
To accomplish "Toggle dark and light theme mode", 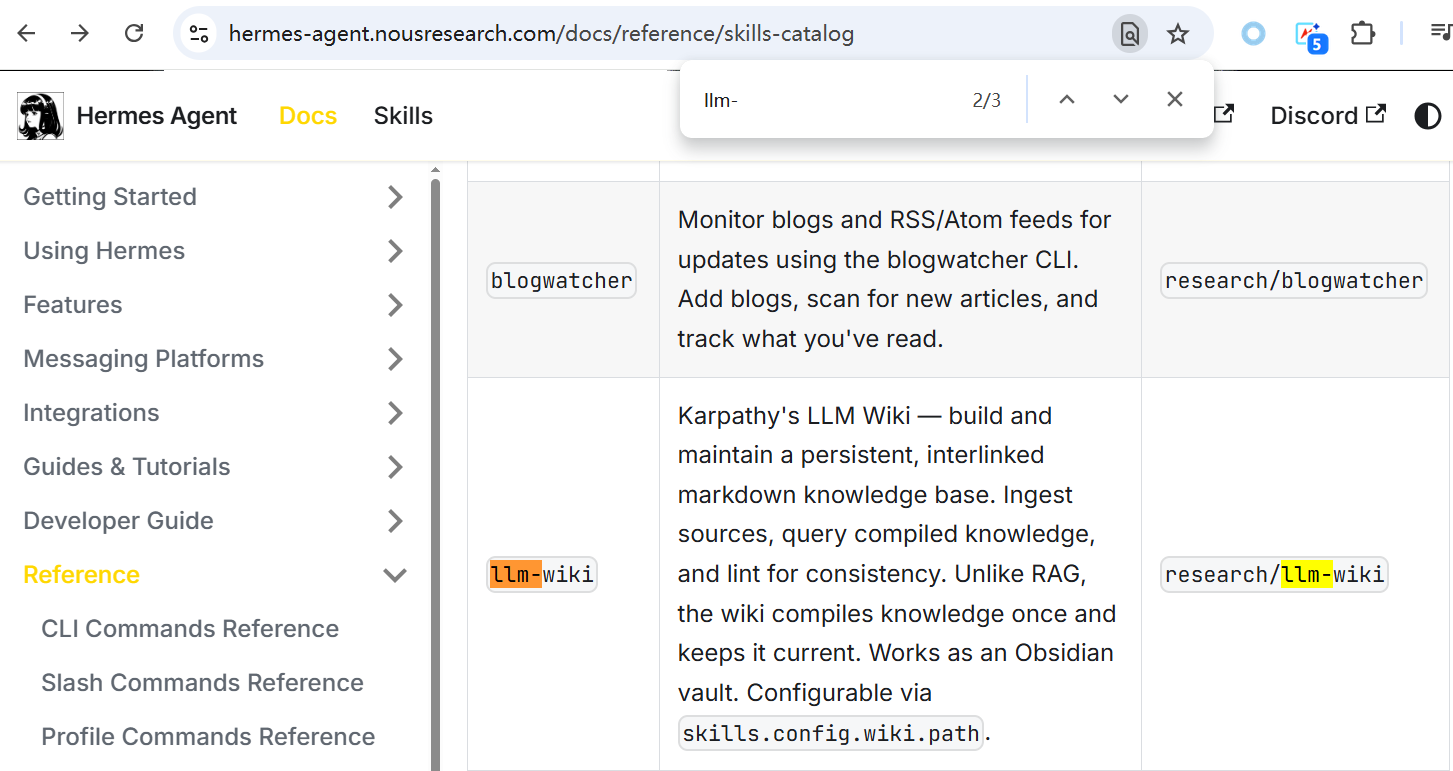I will 1427,116.
